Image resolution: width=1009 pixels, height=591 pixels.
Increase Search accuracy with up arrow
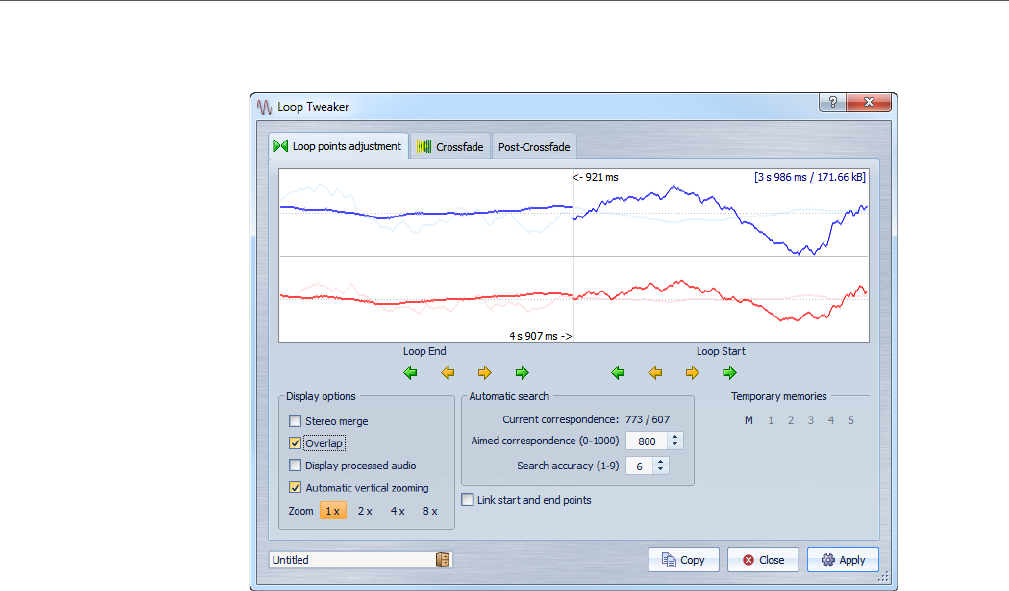660,462
